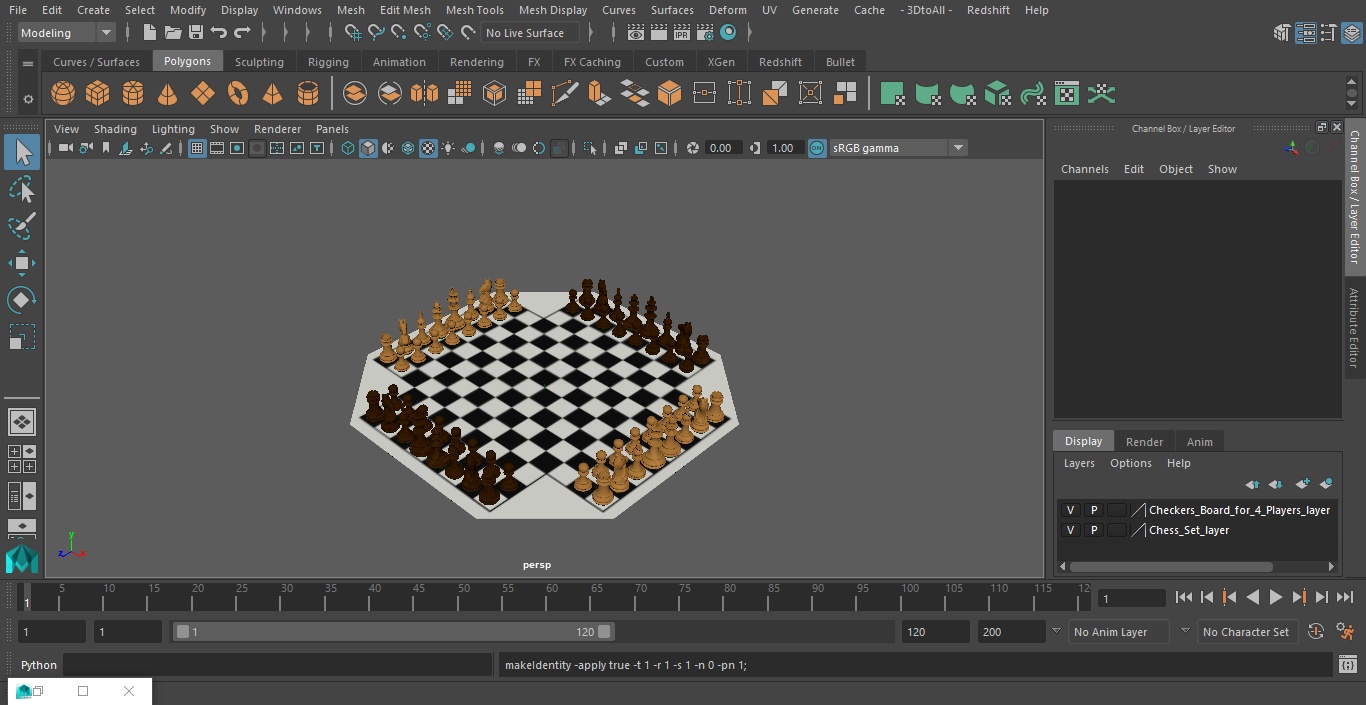Viewport: 1366px width, 705px height.
Task: Select the Move tool in toolbox
Action: 22,263
